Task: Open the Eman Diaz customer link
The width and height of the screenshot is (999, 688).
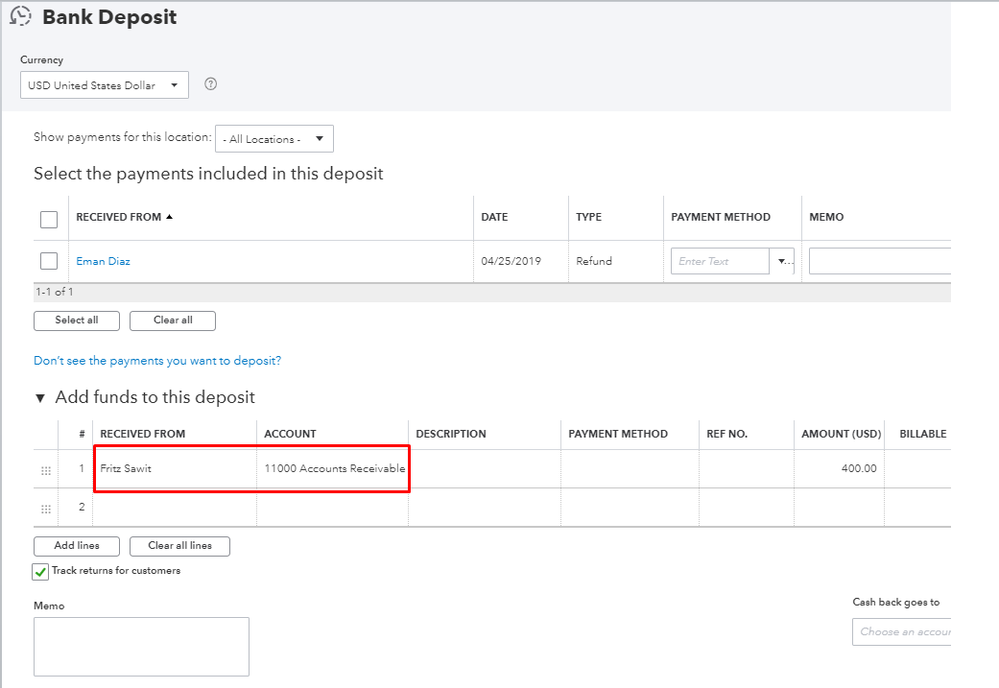Action: tap(103, 261)
